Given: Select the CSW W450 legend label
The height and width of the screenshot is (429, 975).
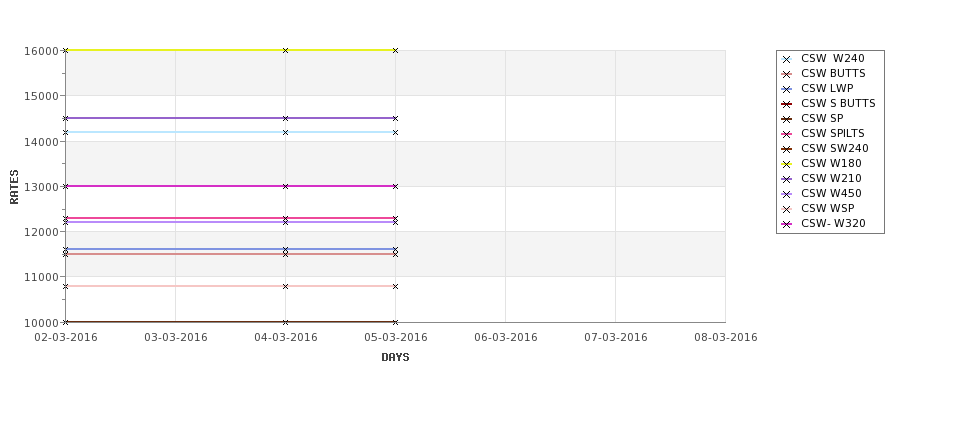Looking at the screenshot, I should [x=831, y=193].
